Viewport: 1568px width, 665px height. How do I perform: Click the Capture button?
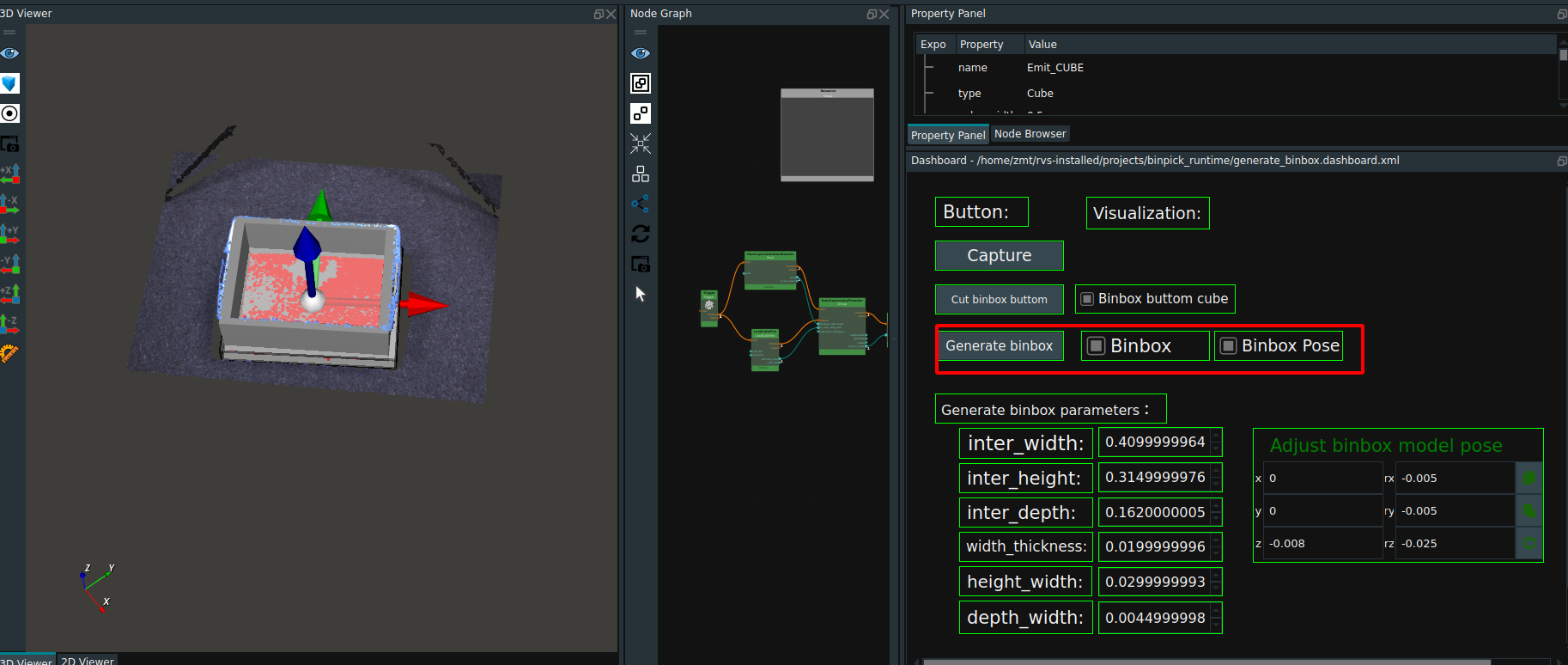point(1000,255)
